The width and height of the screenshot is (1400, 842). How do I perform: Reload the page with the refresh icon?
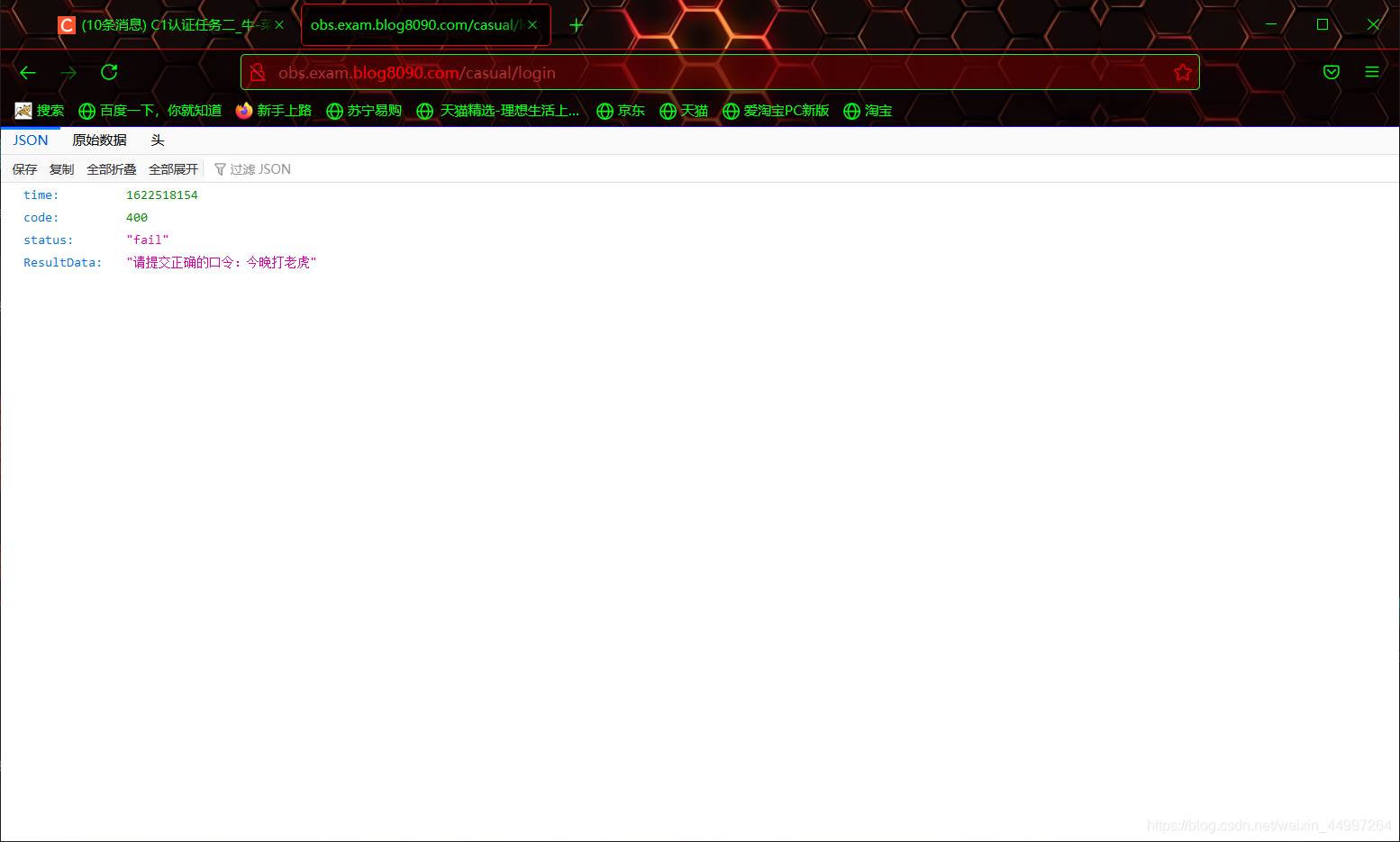[109, 72]
